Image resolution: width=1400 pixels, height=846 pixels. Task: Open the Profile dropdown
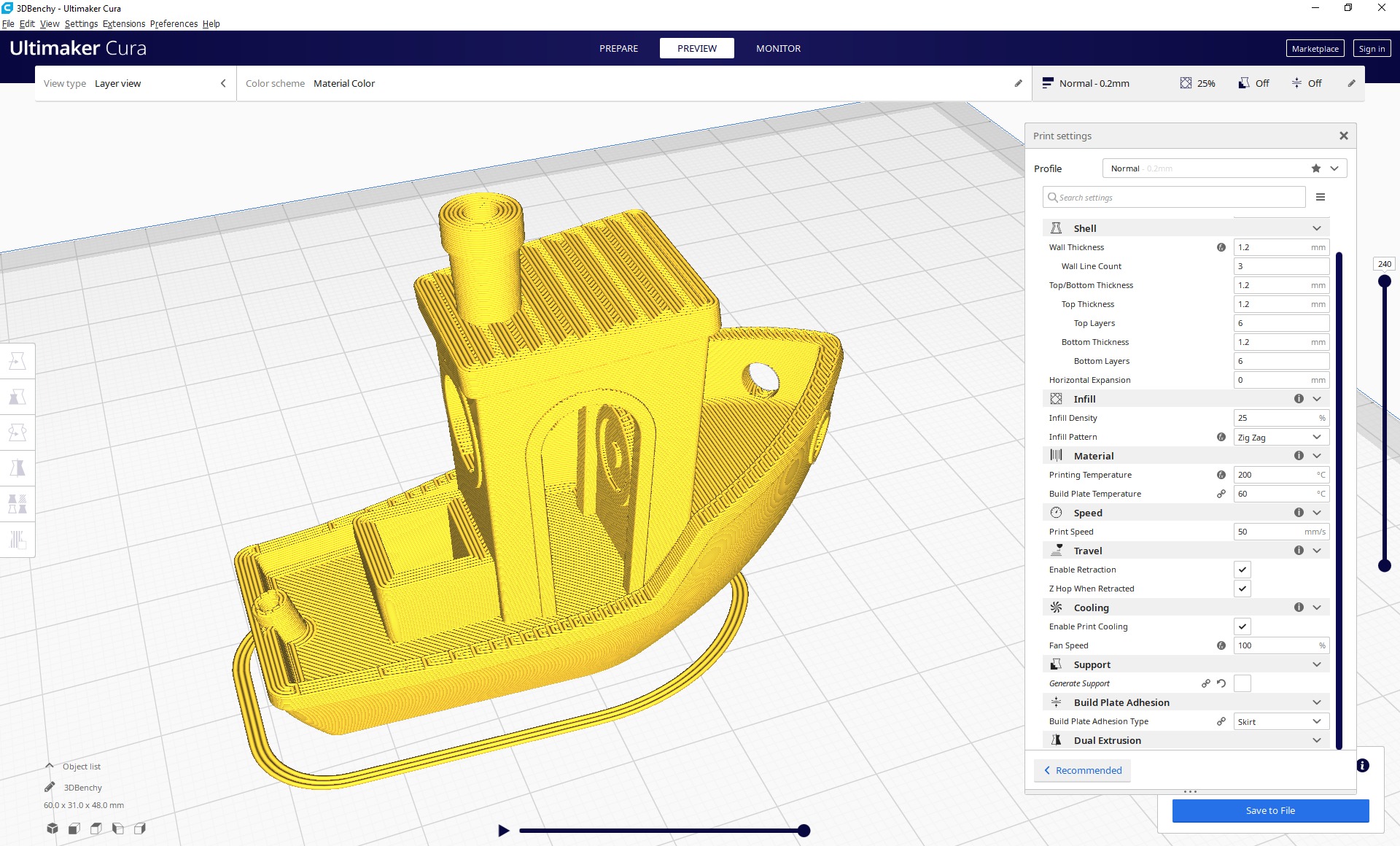pos(1224,168)
